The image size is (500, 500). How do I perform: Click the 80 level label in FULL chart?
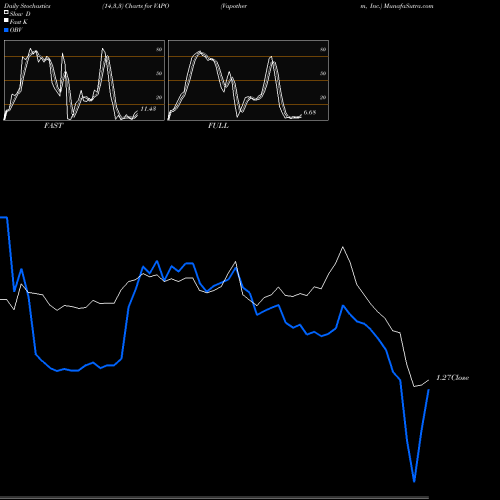coord(323,49)
